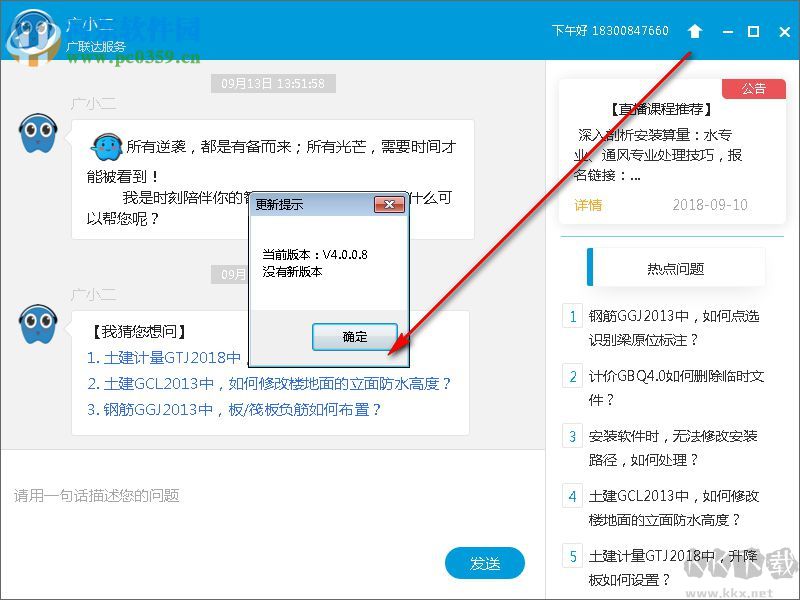Close the 广小二 window

[785, 32]
